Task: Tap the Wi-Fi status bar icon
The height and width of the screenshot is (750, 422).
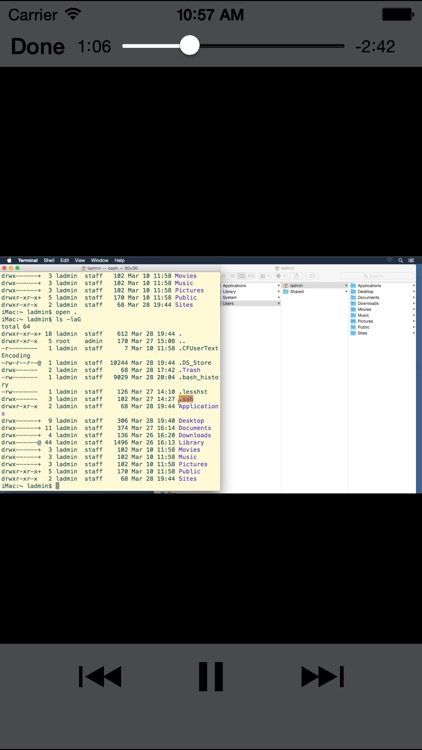Action: pos(73,14)
